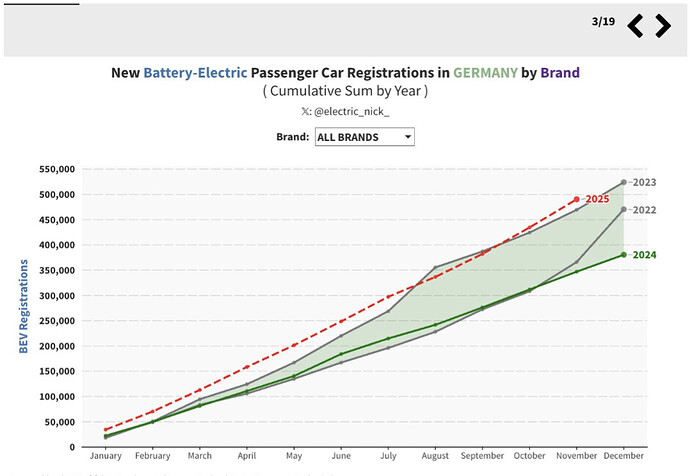
Task: Go to the previous slide arrow
Action: 636,26
